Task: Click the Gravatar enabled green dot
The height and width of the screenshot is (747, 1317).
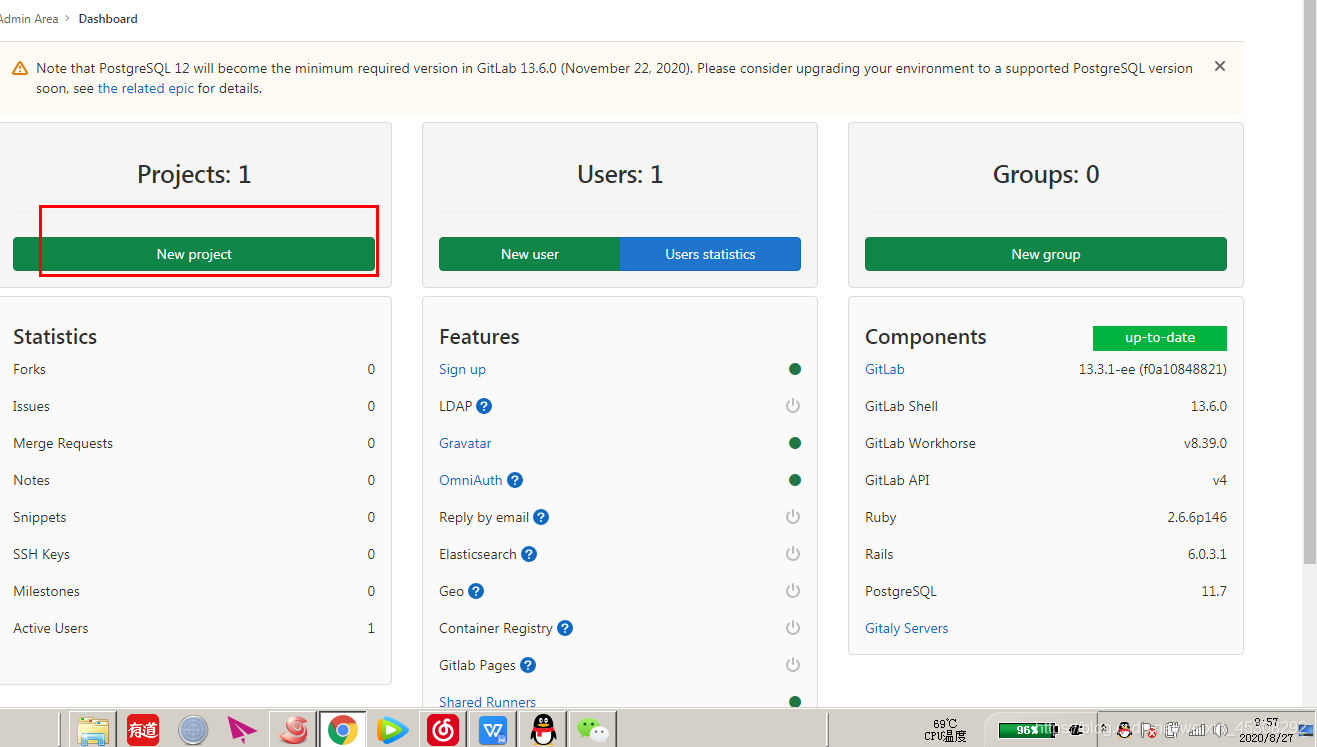Action: coord(795,443)
